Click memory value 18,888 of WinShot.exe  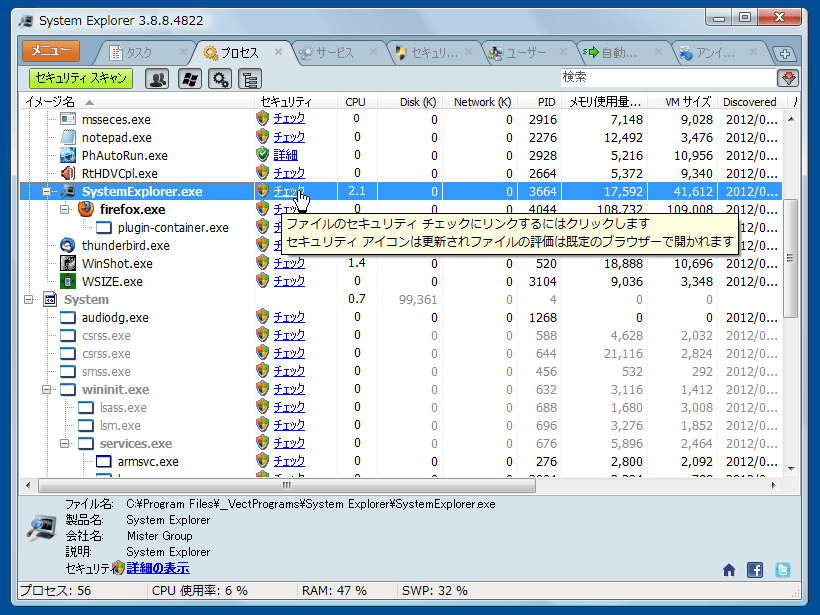point(623,264)
